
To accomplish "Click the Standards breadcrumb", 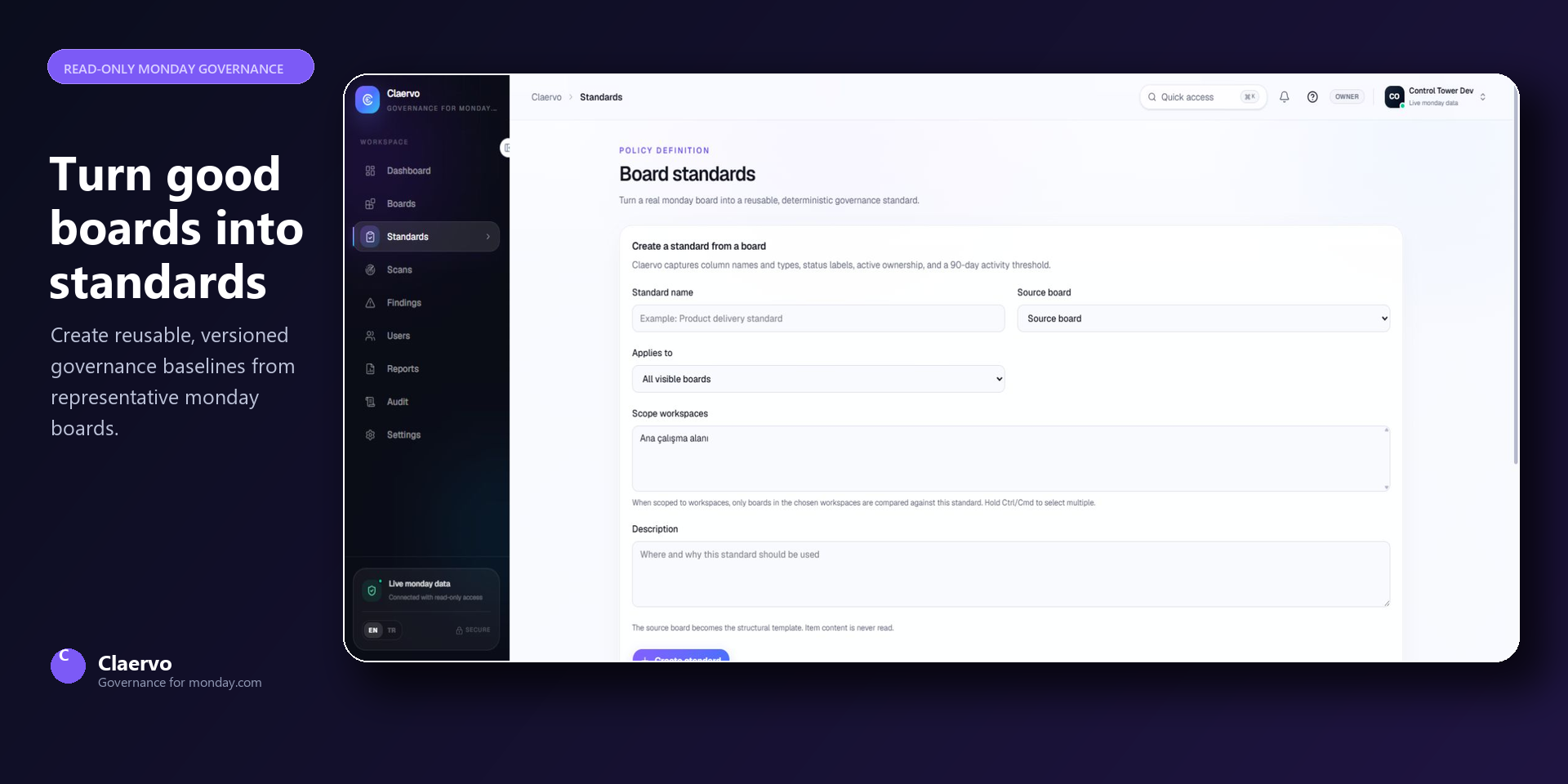I will pyautogui.click(x=601, y=97).
